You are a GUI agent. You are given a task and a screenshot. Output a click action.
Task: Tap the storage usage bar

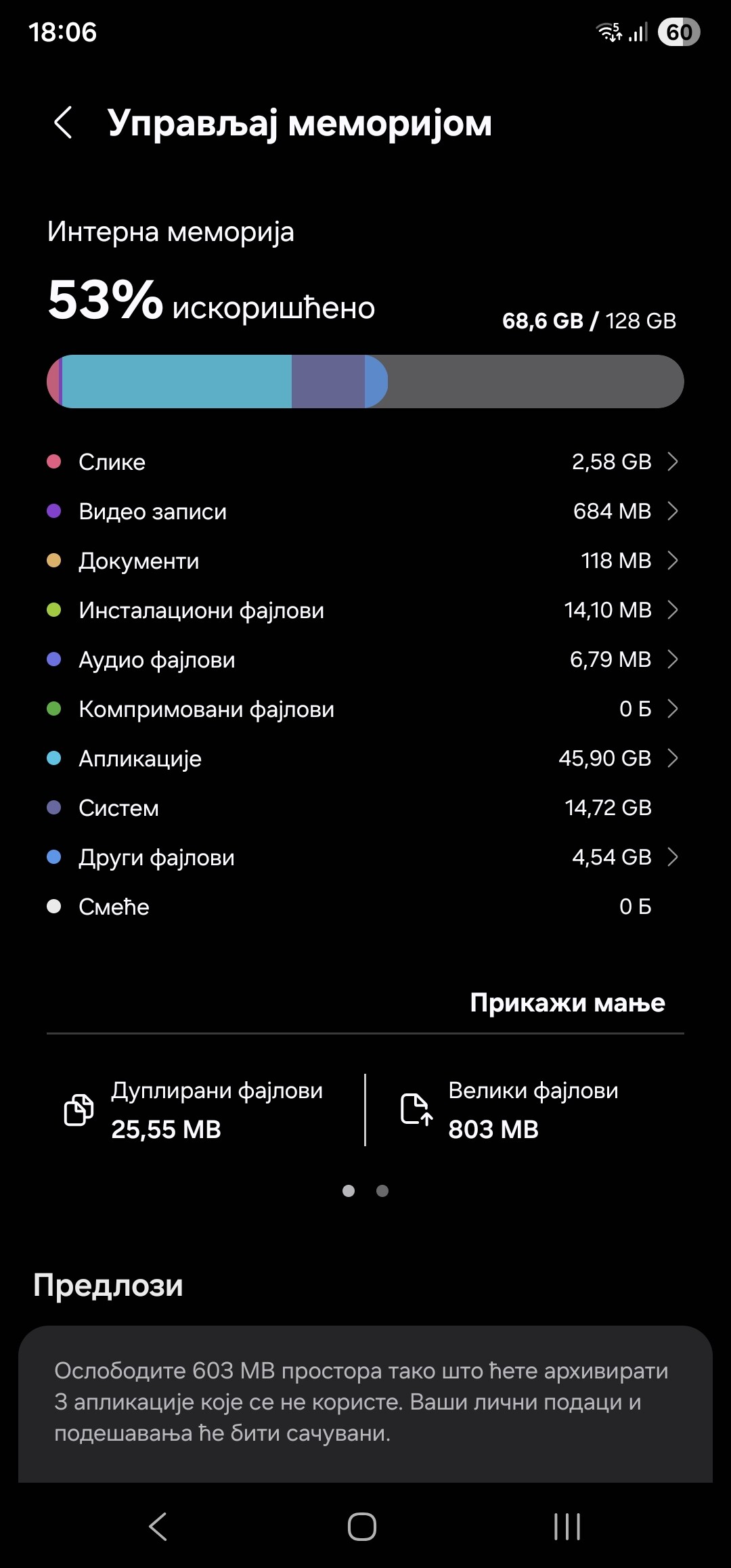pyautogui.click(x=365, y=382)
